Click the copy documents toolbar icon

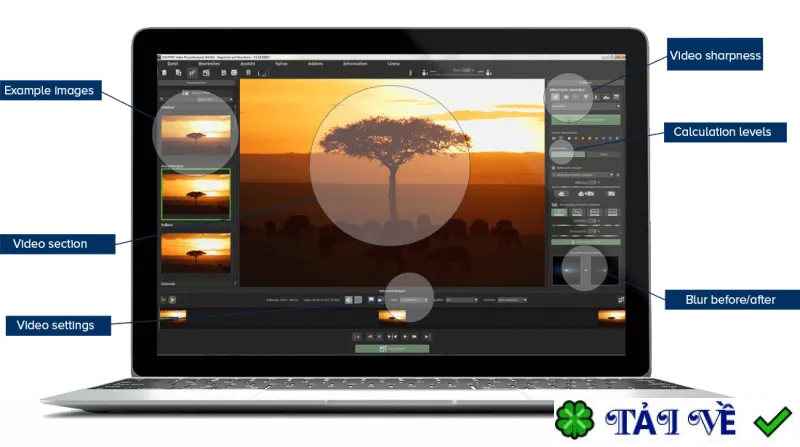click(x=178, y=73)
